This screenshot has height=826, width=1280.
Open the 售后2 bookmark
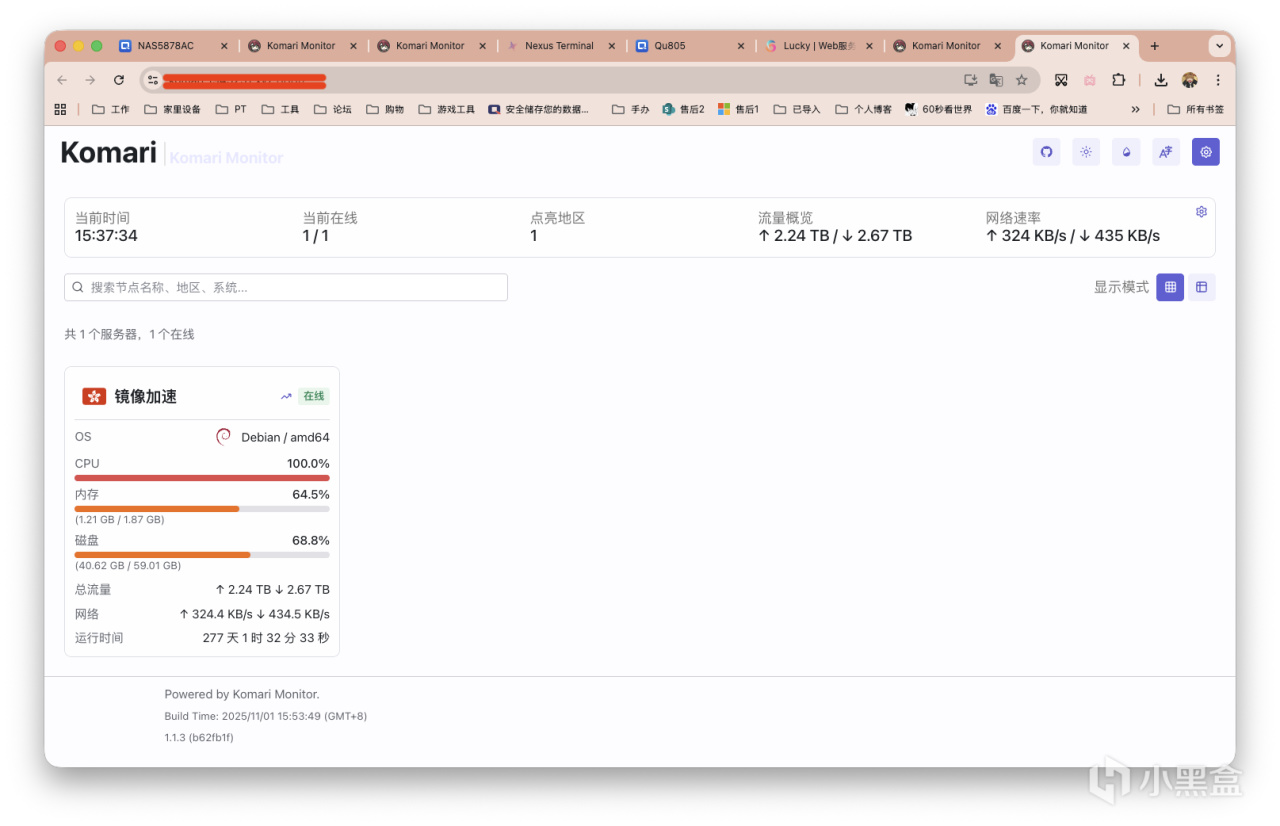tap(683, 109)
